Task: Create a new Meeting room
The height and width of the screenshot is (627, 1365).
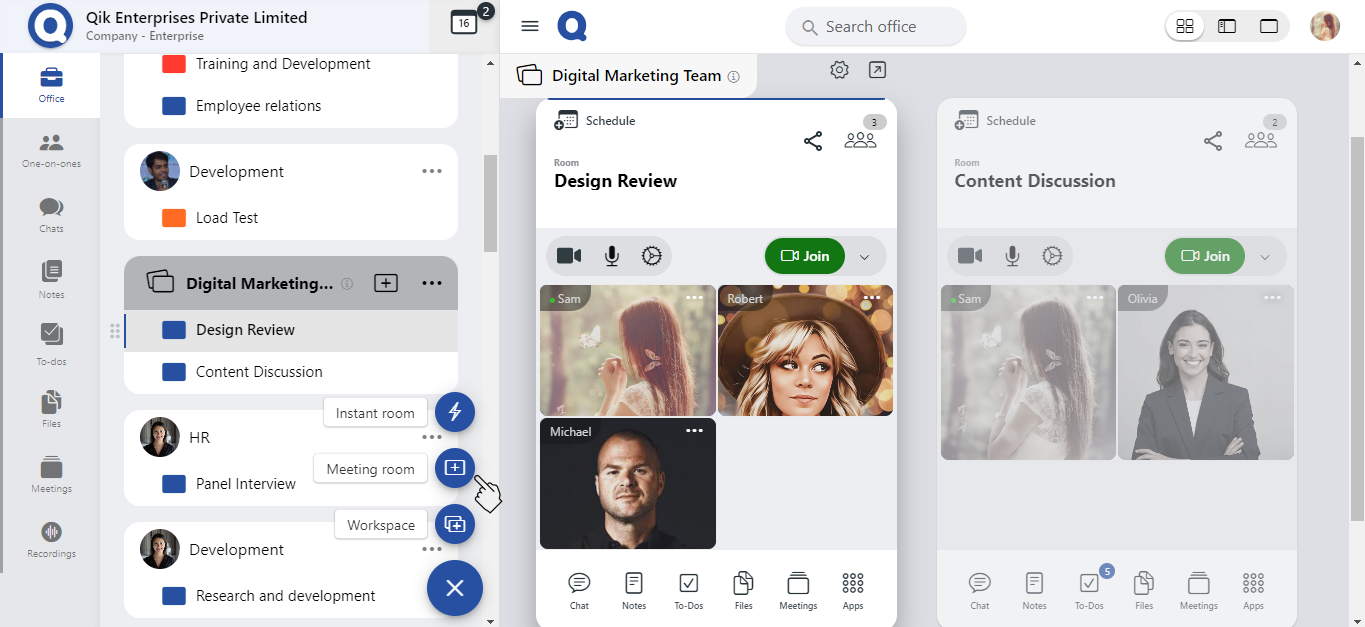Action: coord(454,468)
